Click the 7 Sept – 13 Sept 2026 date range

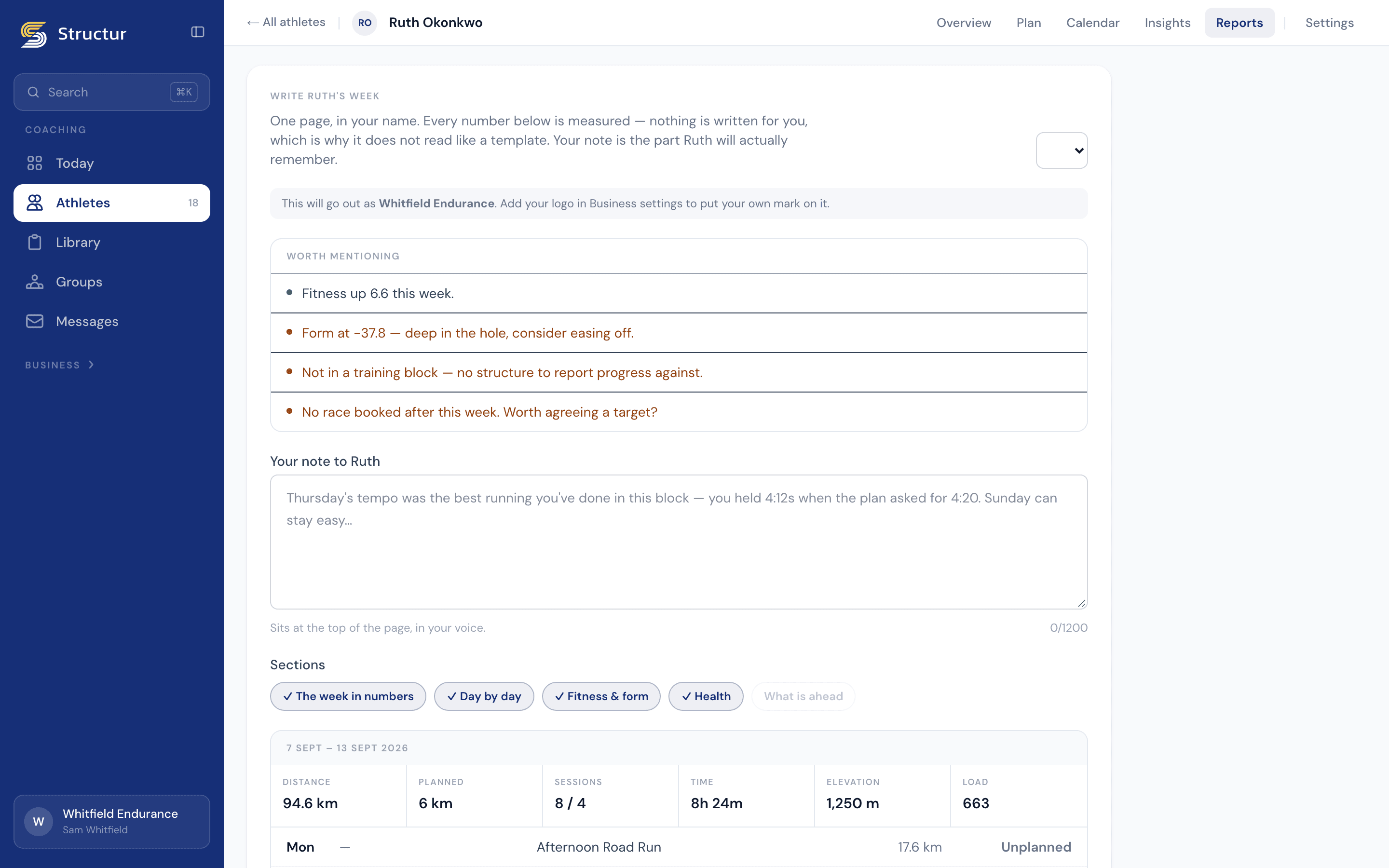[x=347, y=748]
